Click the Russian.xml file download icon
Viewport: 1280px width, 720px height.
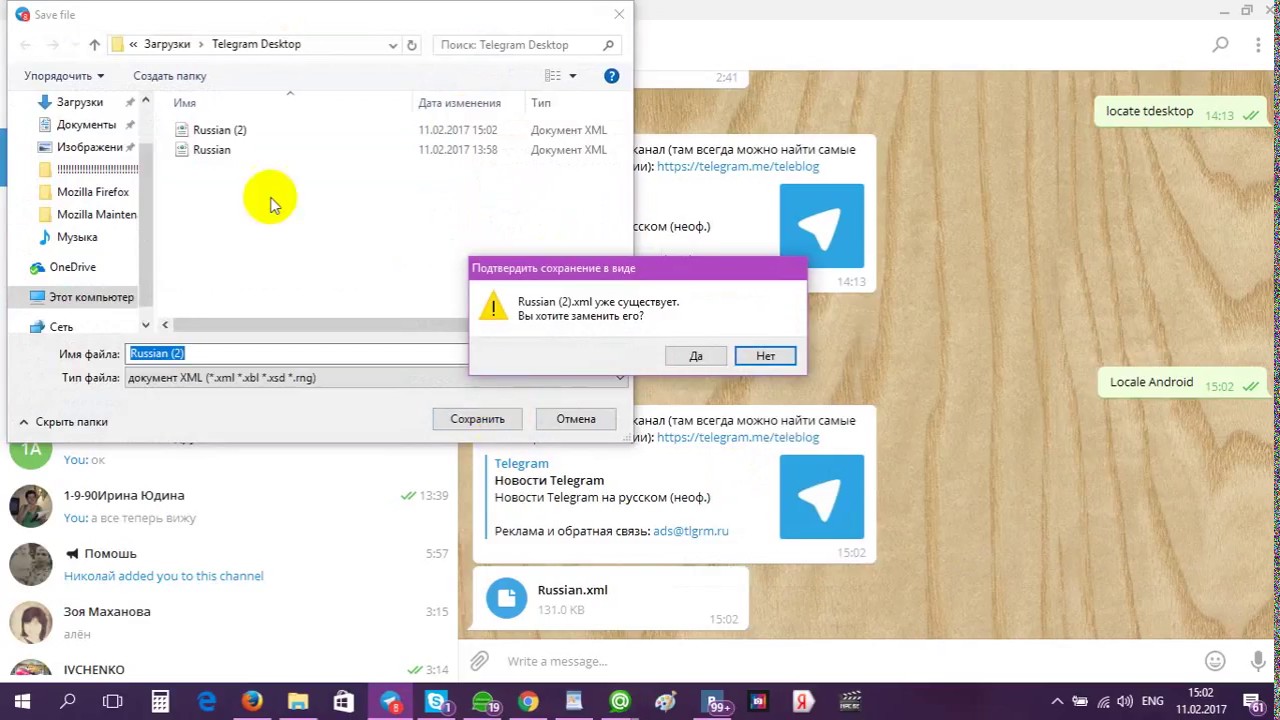pyautogui.click(x=507, y=598)
